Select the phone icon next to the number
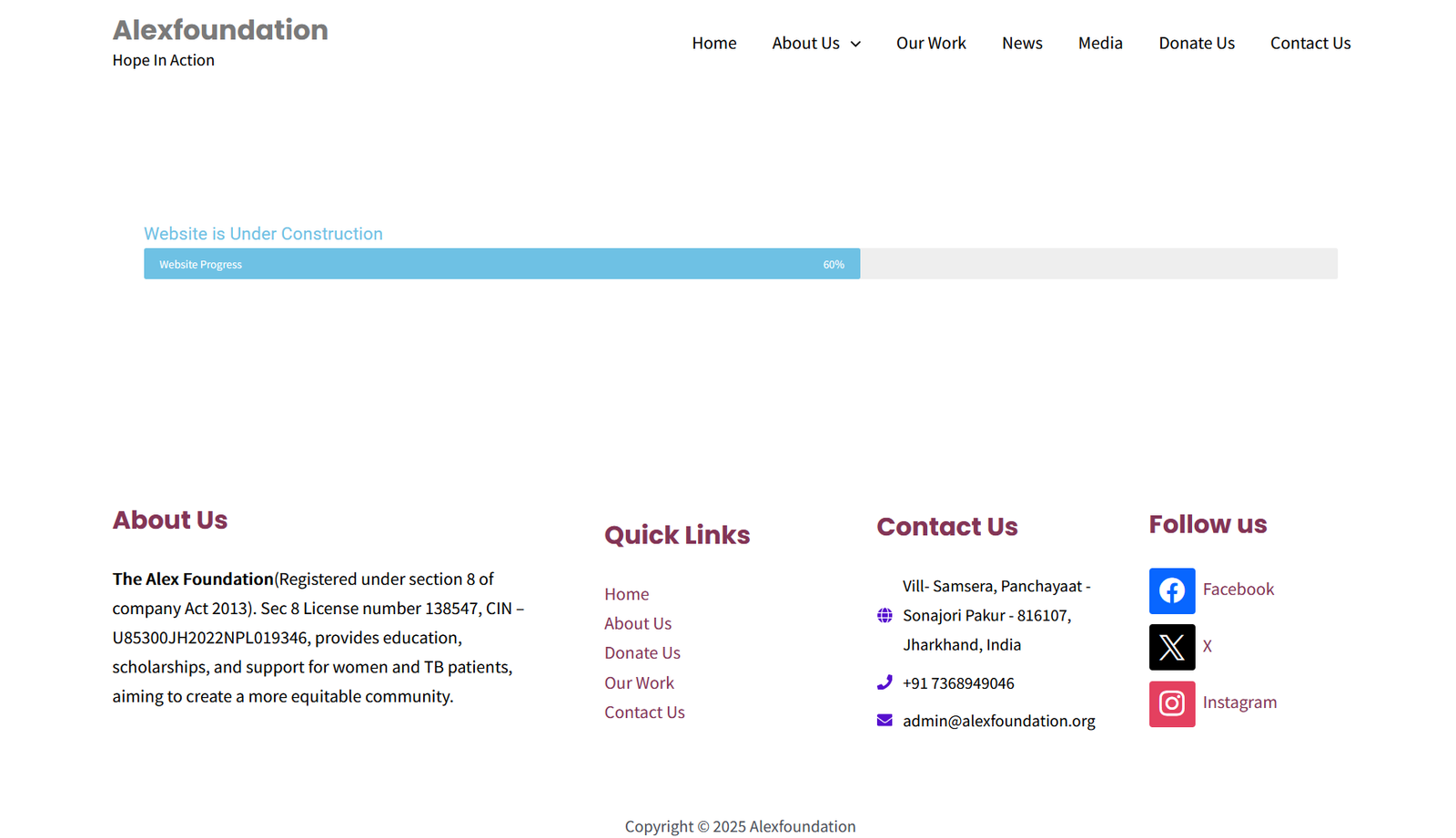 tap(884, 682)
